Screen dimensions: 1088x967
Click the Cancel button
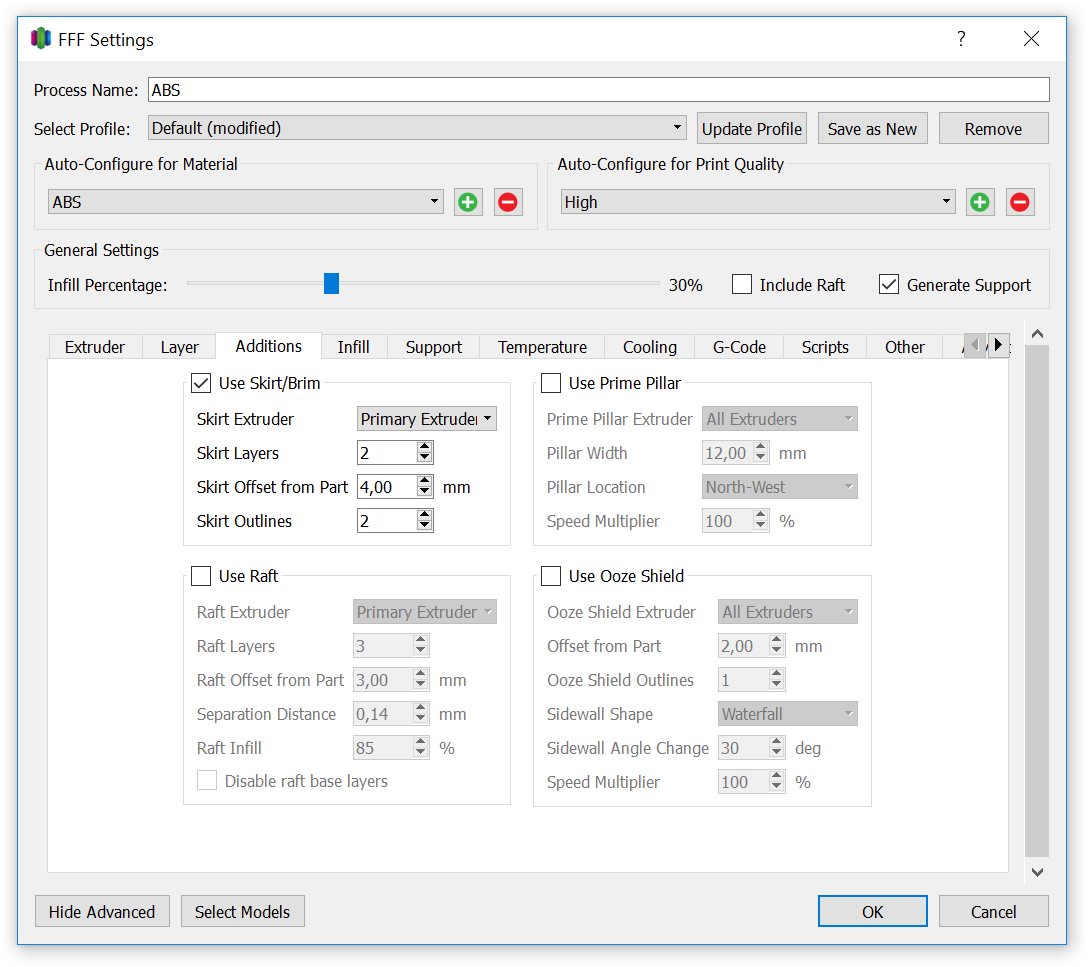pos(994,912)
